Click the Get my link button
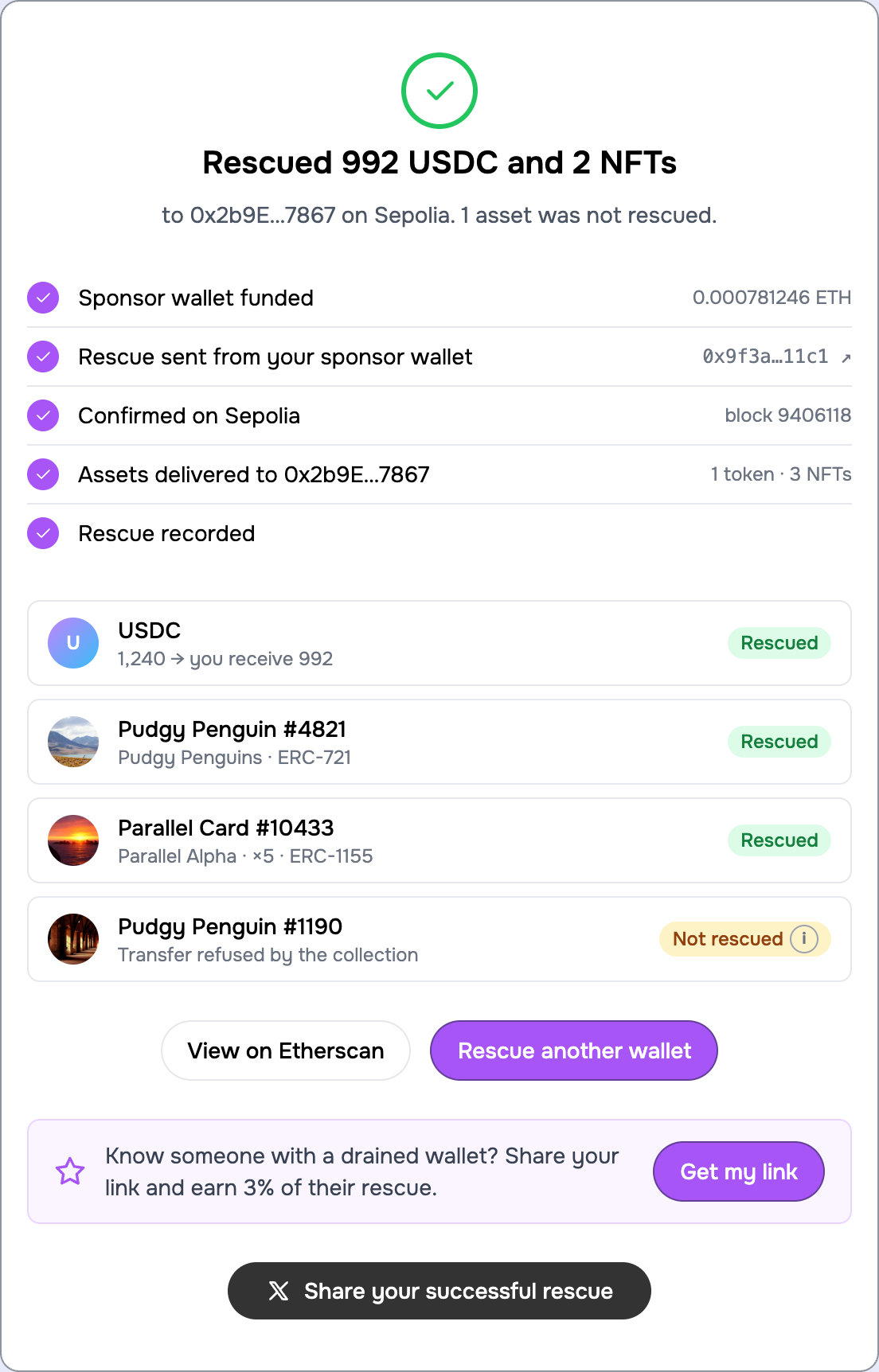879x1372 pixels. coord(739,1171)
